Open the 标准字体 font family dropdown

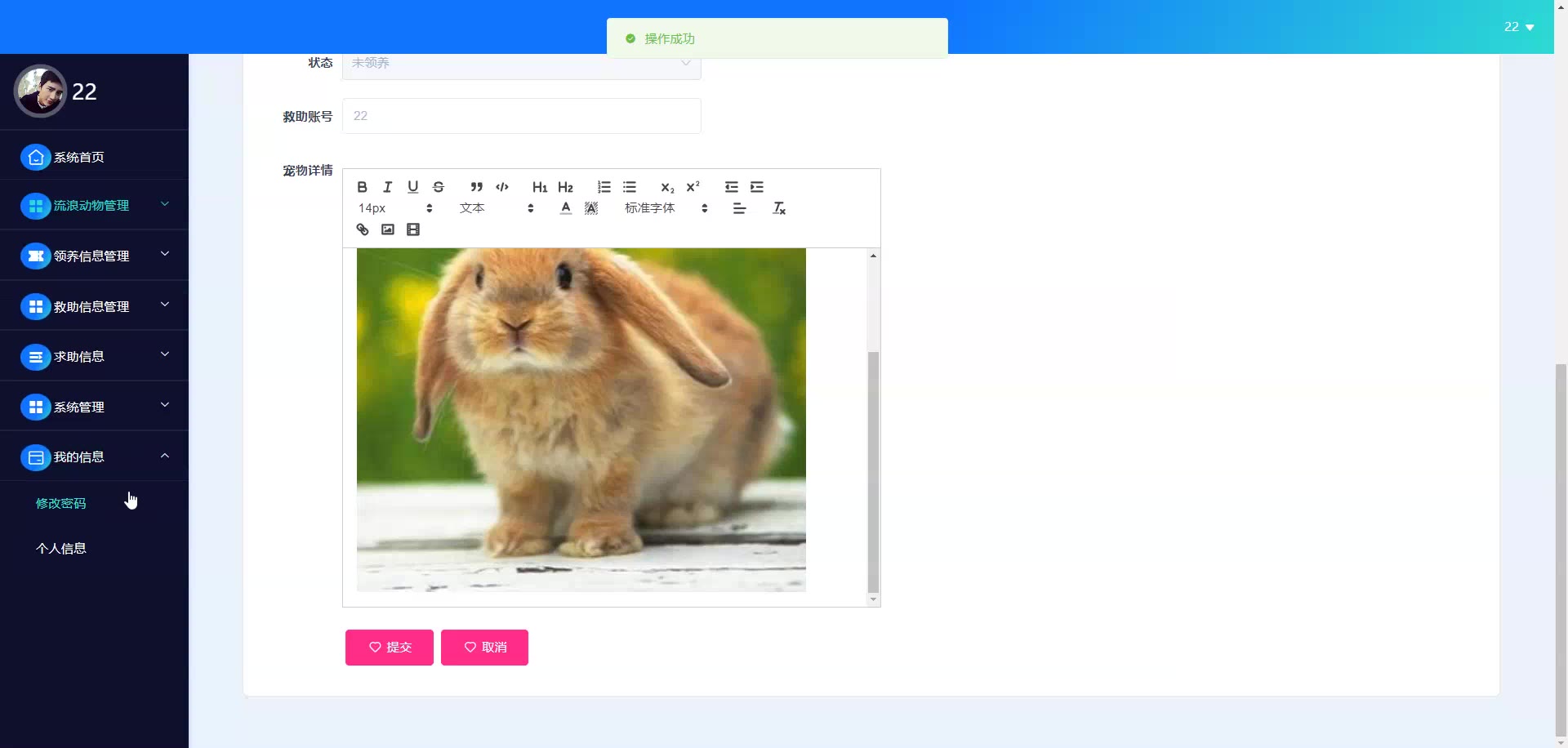666,208
